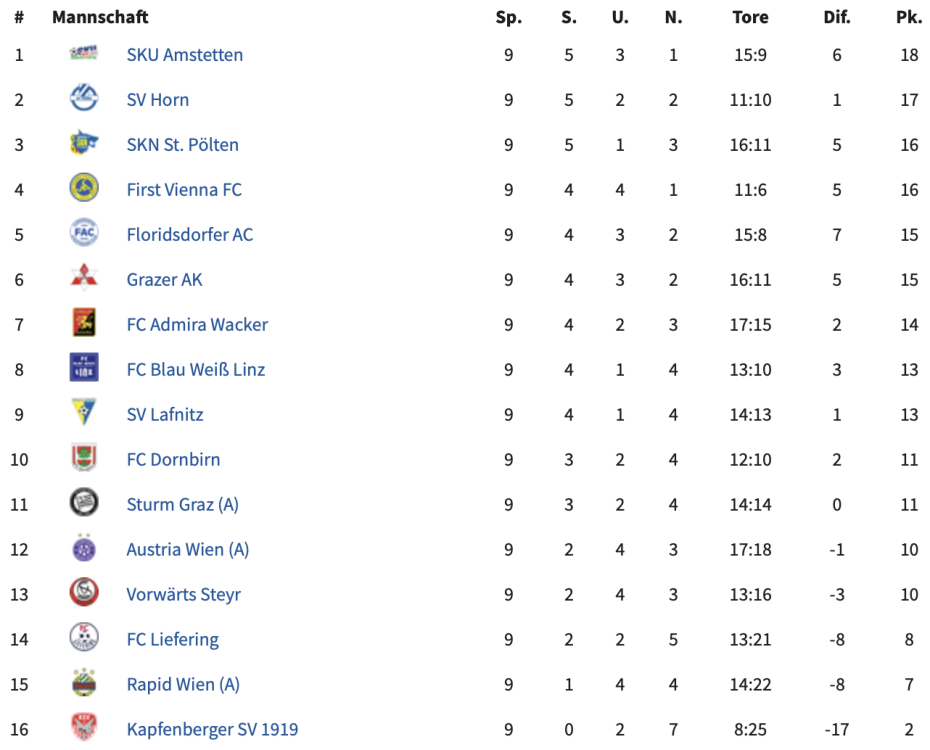Click the Dif. column header
Screen dimensions: 930x750
836,17
